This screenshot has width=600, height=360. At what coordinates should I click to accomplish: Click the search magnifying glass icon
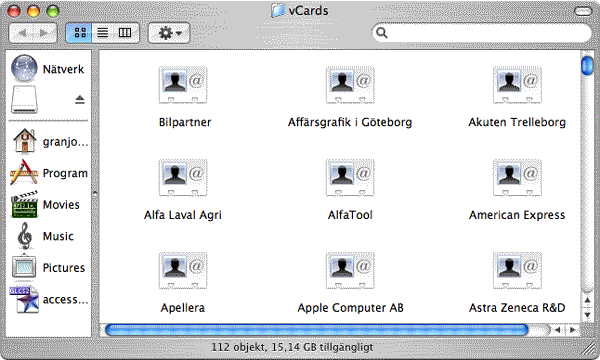(382, 33)
